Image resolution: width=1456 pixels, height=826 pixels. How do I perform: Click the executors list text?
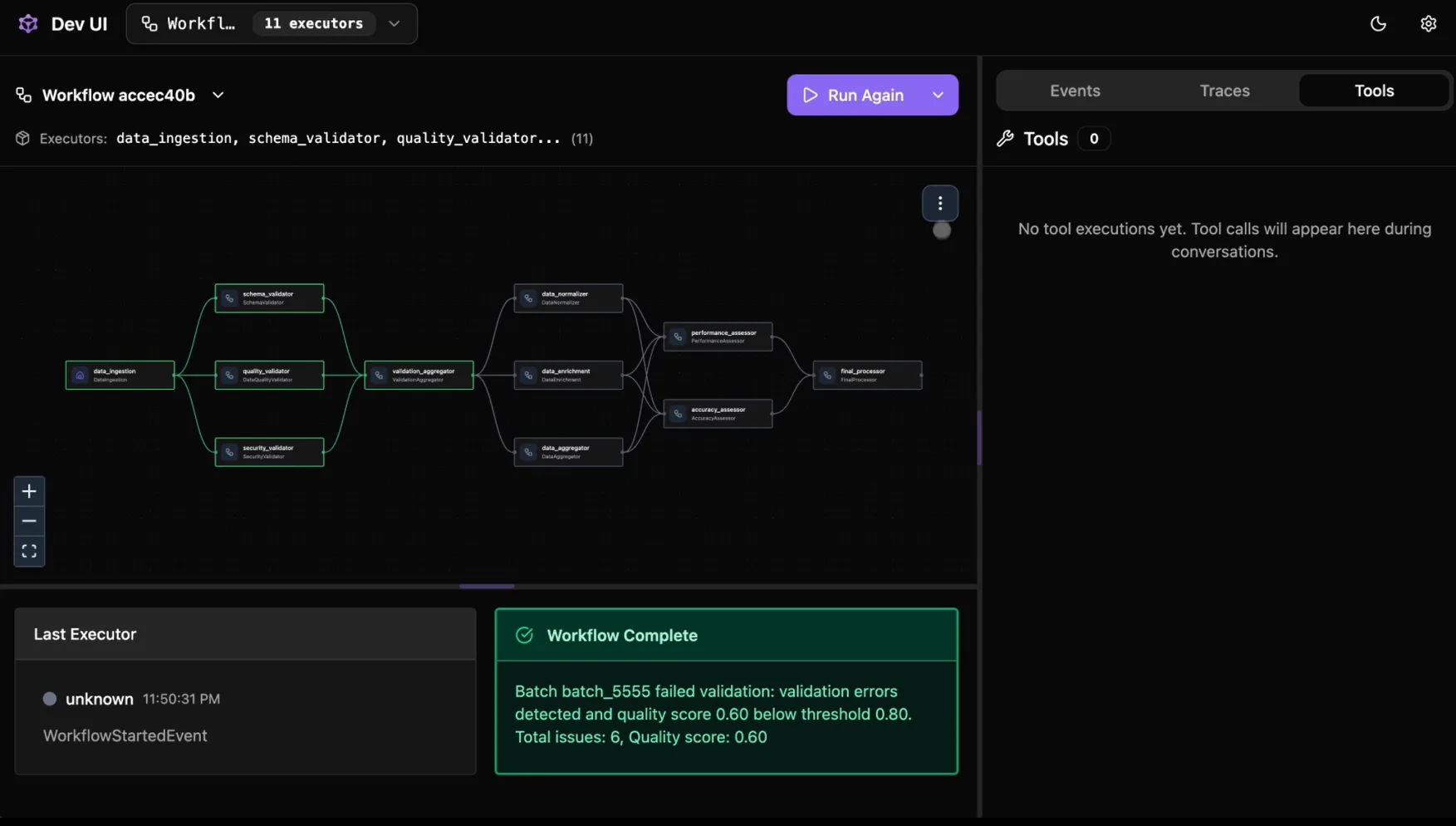pos(337,139)
